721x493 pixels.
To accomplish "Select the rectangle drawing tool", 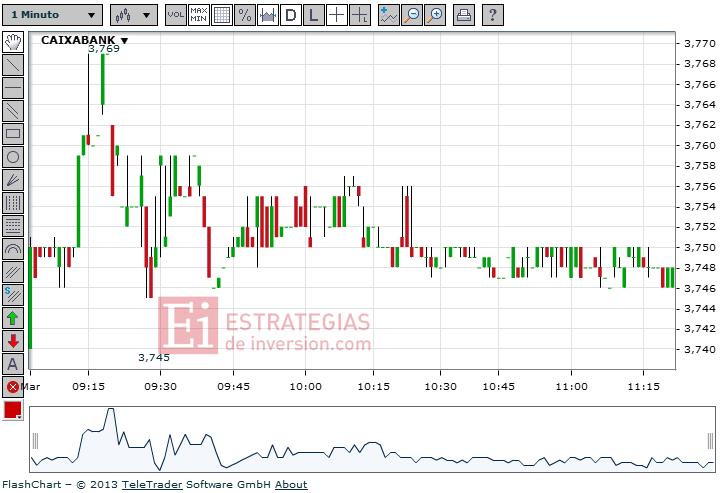I will pyautogui.click(x=13, y=134).
